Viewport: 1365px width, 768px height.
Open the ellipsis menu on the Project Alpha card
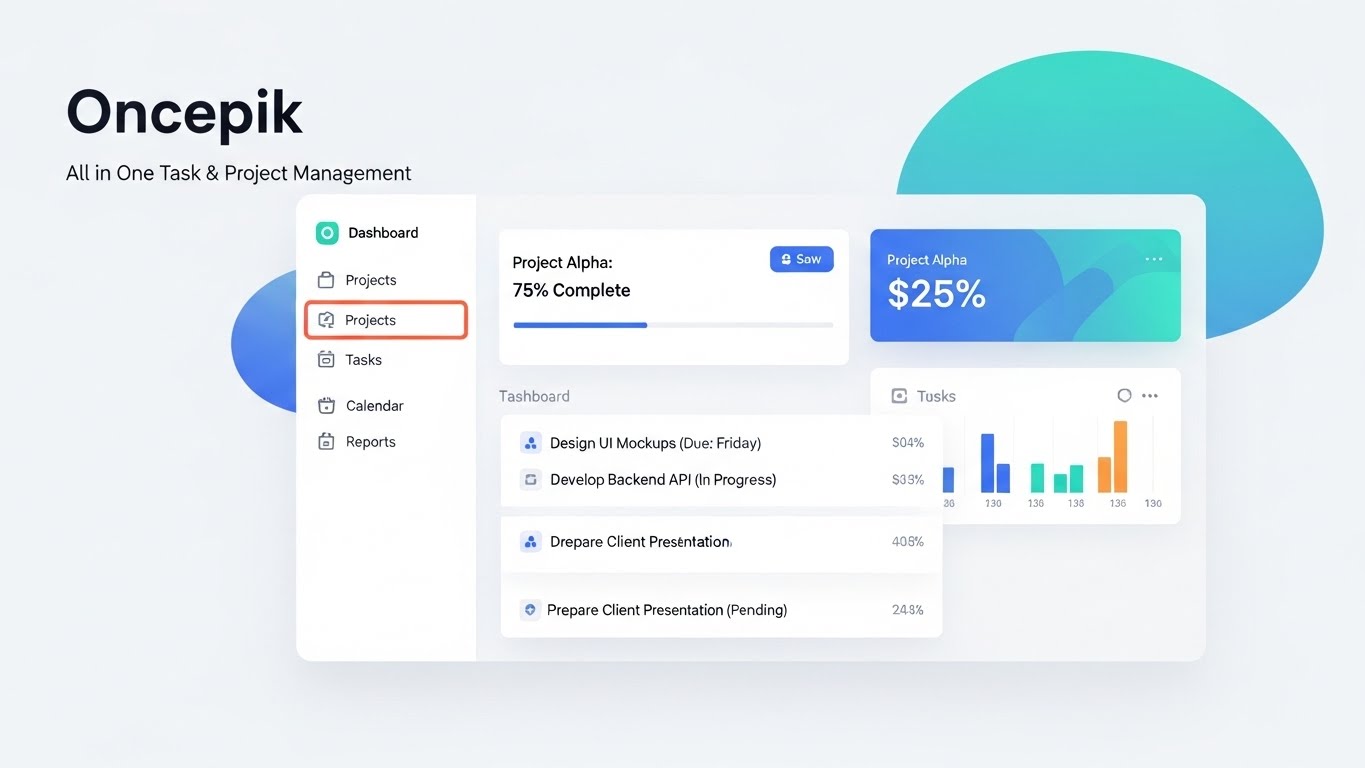[1154, 258]
